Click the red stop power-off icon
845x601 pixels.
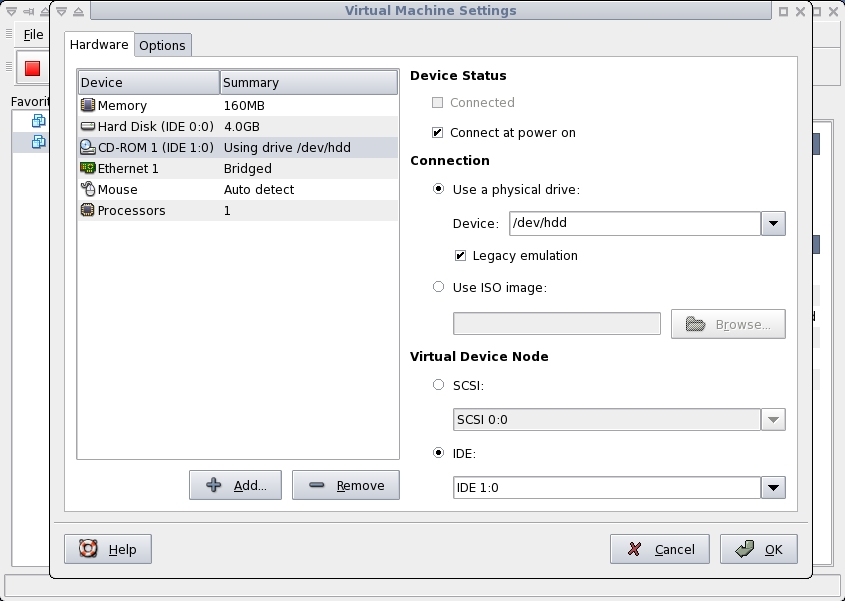[32, 68]
